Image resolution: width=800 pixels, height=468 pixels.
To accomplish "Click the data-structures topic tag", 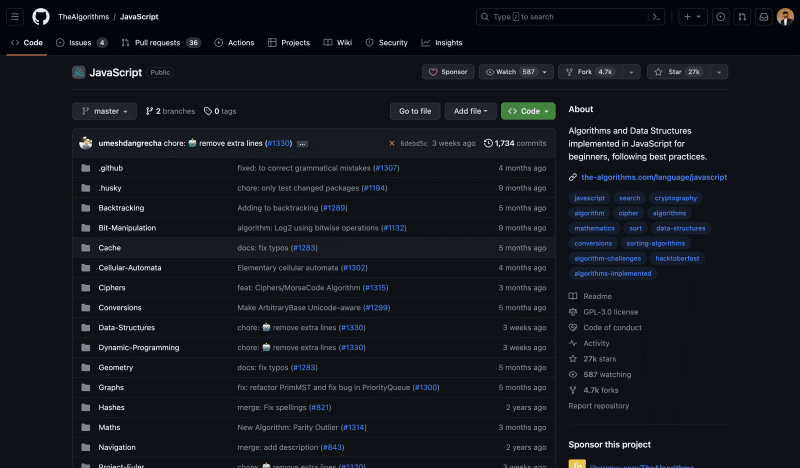I will point(681,228).
